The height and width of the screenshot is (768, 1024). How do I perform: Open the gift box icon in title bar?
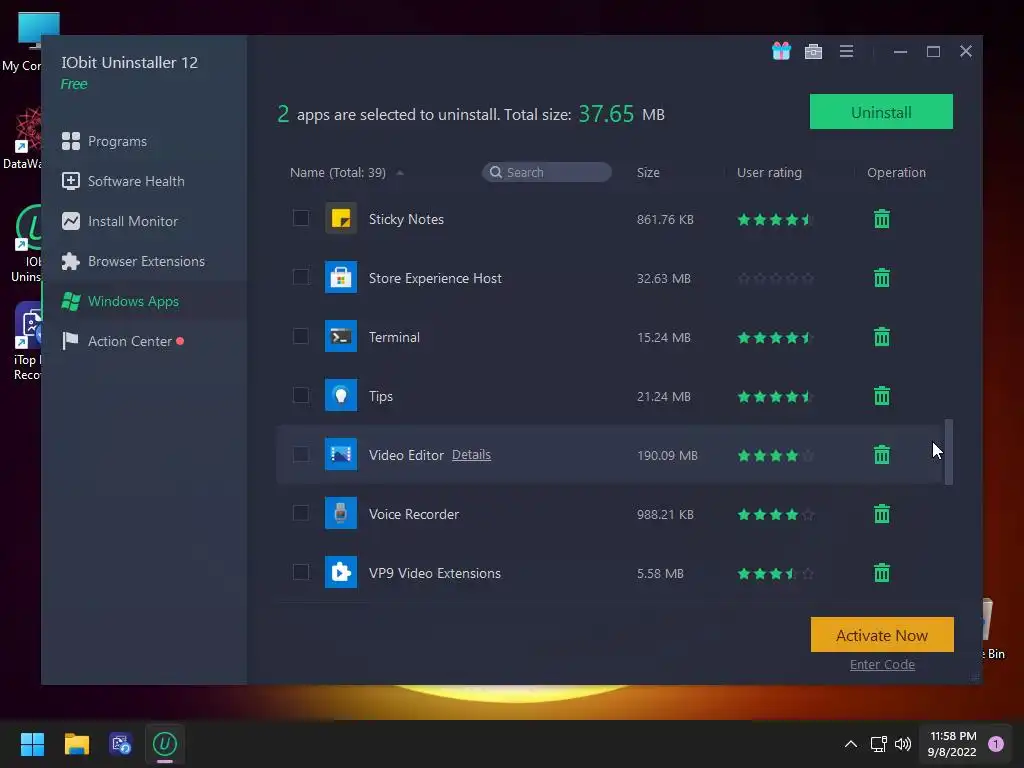click(x=781, y=51)
